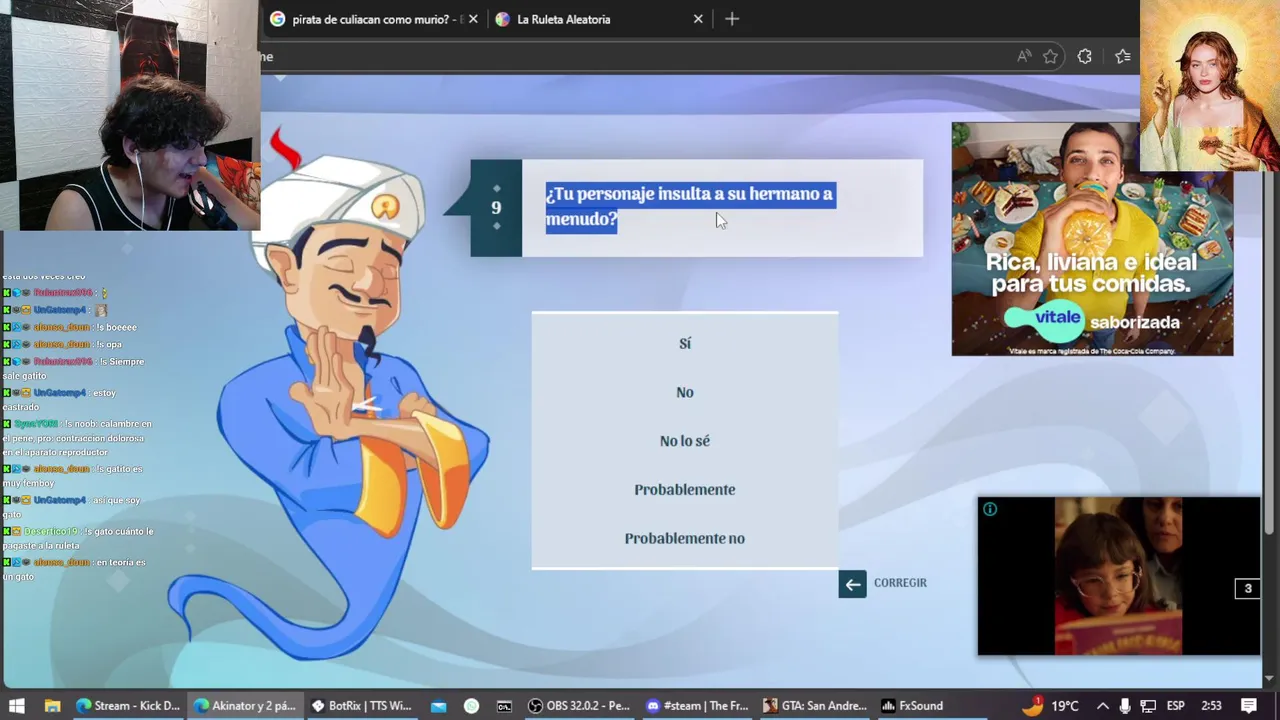The height and width of the screenshot is (720, 1280).
Task: Click the webcam overlay of the streamer
Action: pyautogui.click(x=130, y=115)
